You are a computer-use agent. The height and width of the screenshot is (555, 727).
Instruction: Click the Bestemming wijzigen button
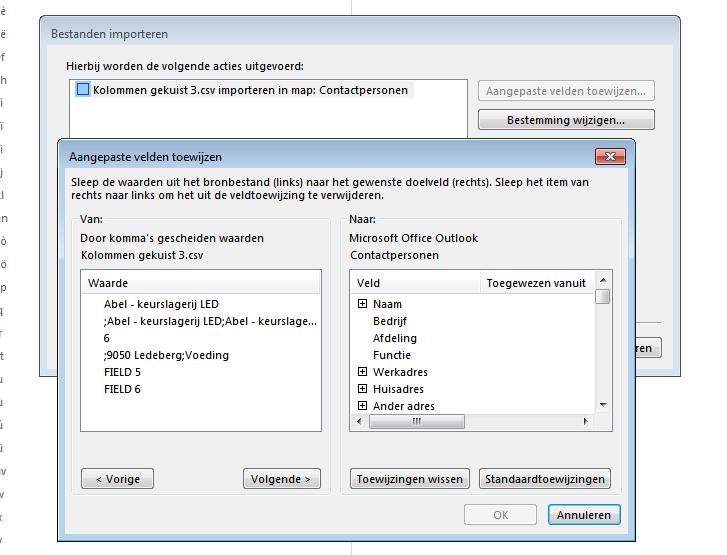coord(566,120)
